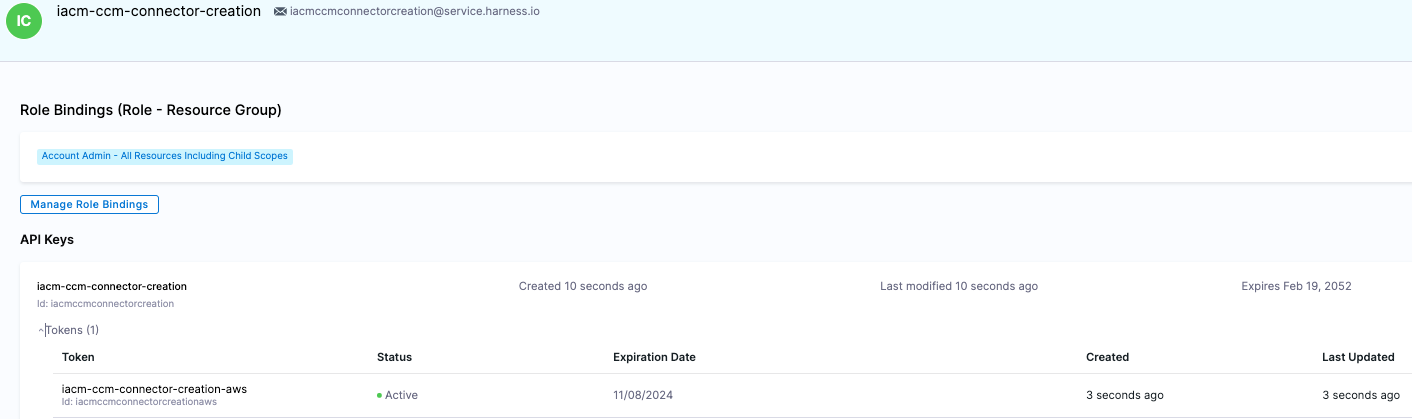Collapse the Tokens (1) chevron

pyautogui.click(x=41, y=330)
